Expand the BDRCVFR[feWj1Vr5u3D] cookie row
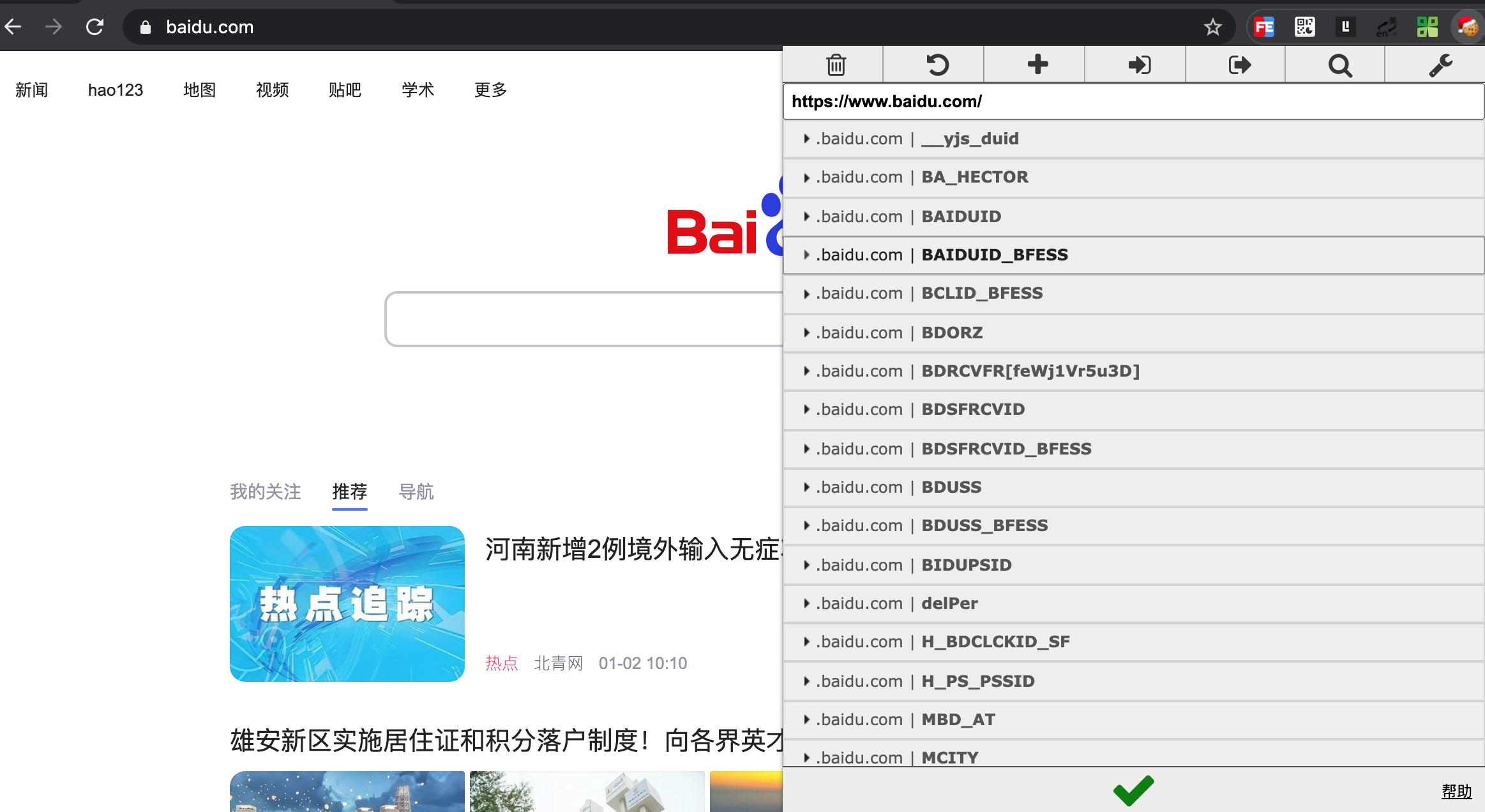The height and width of the screenshot is (812, 1485). pos(1133,371)
